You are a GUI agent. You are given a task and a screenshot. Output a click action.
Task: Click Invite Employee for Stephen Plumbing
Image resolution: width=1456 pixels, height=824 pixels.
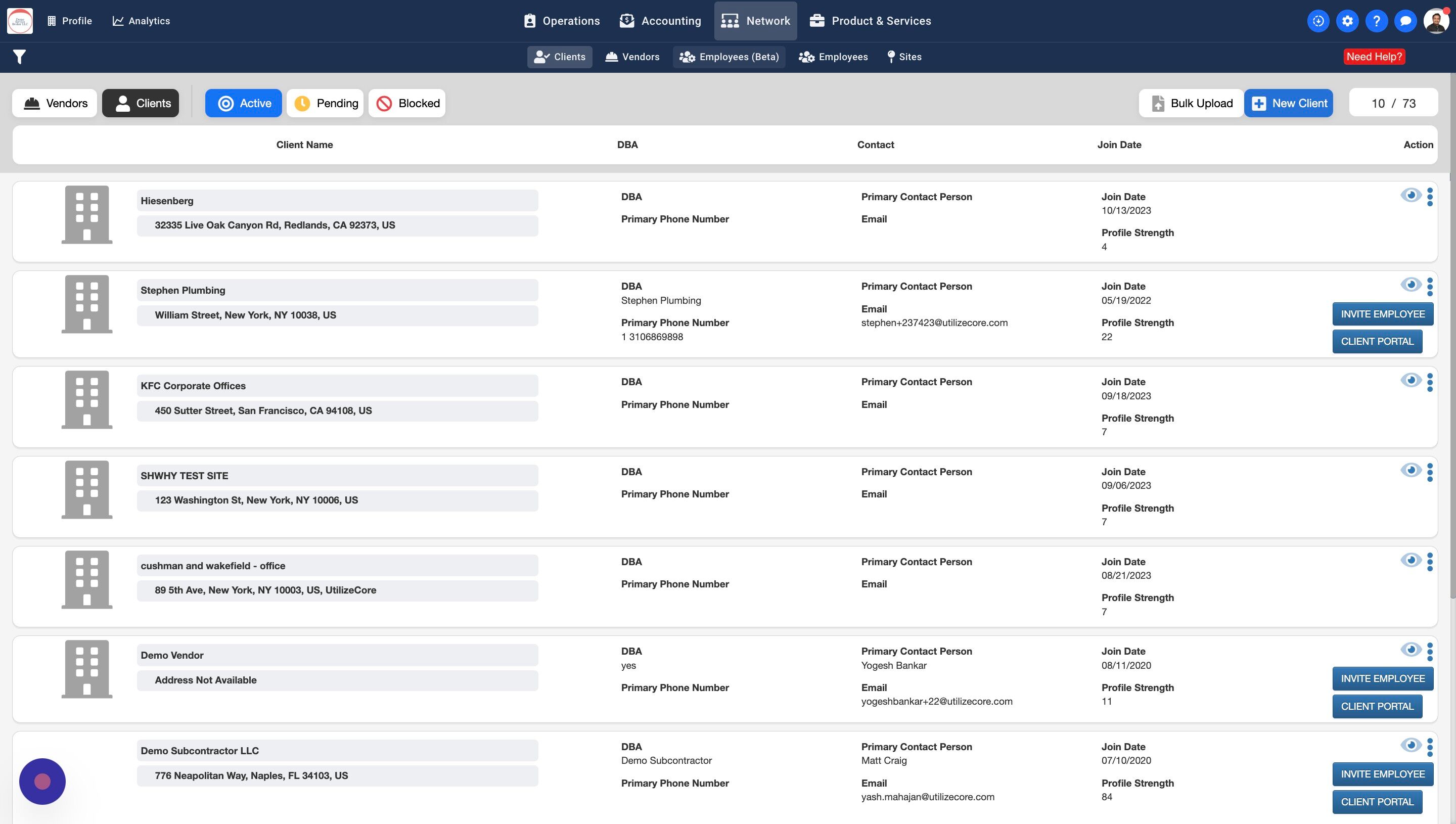pos(1382,314)
